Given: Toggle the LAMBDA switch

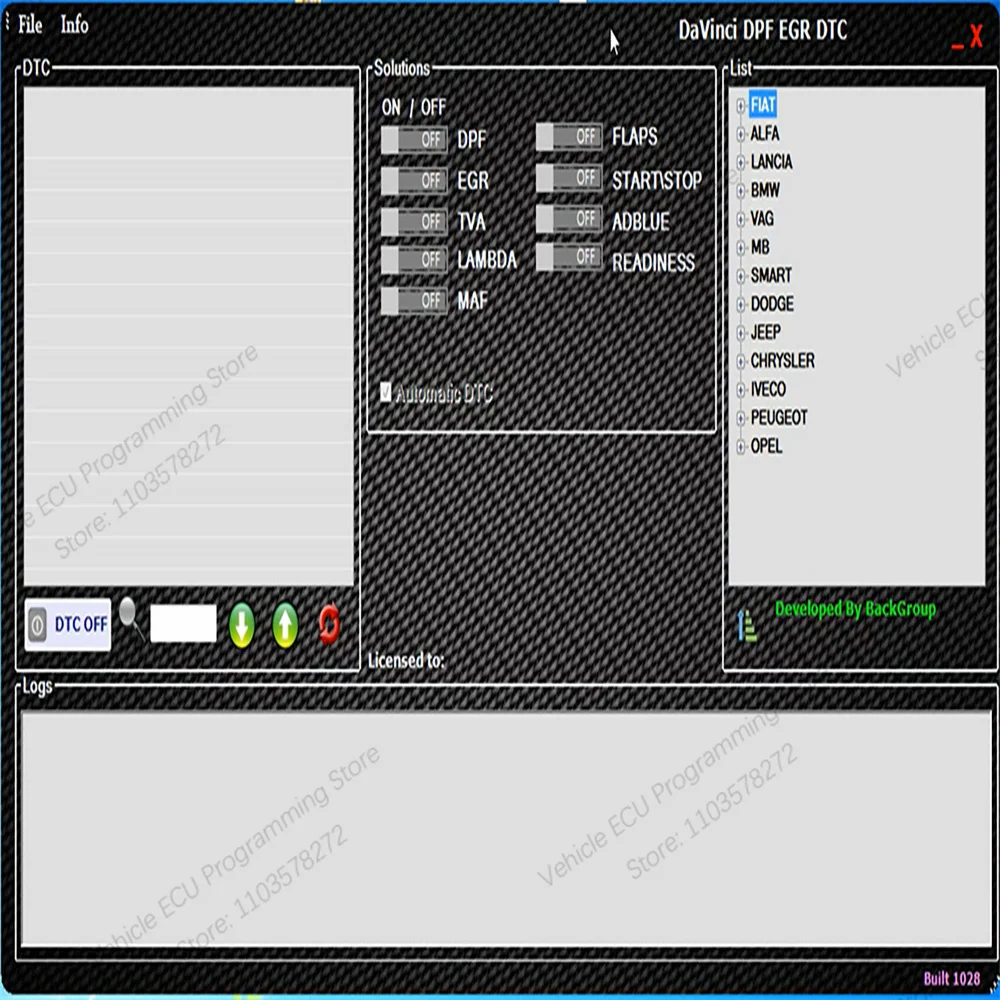Looking at the screenshot, I should click(x=414, y=260).
